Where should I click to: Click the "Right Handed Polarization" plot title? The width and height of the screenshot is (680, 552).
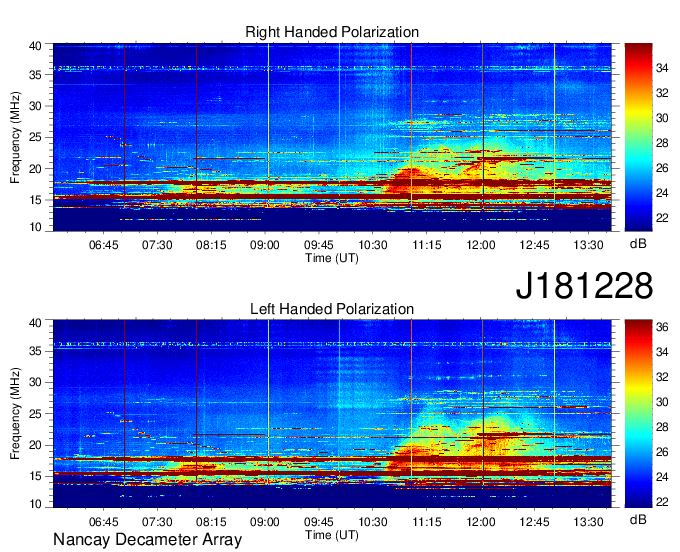332,32
